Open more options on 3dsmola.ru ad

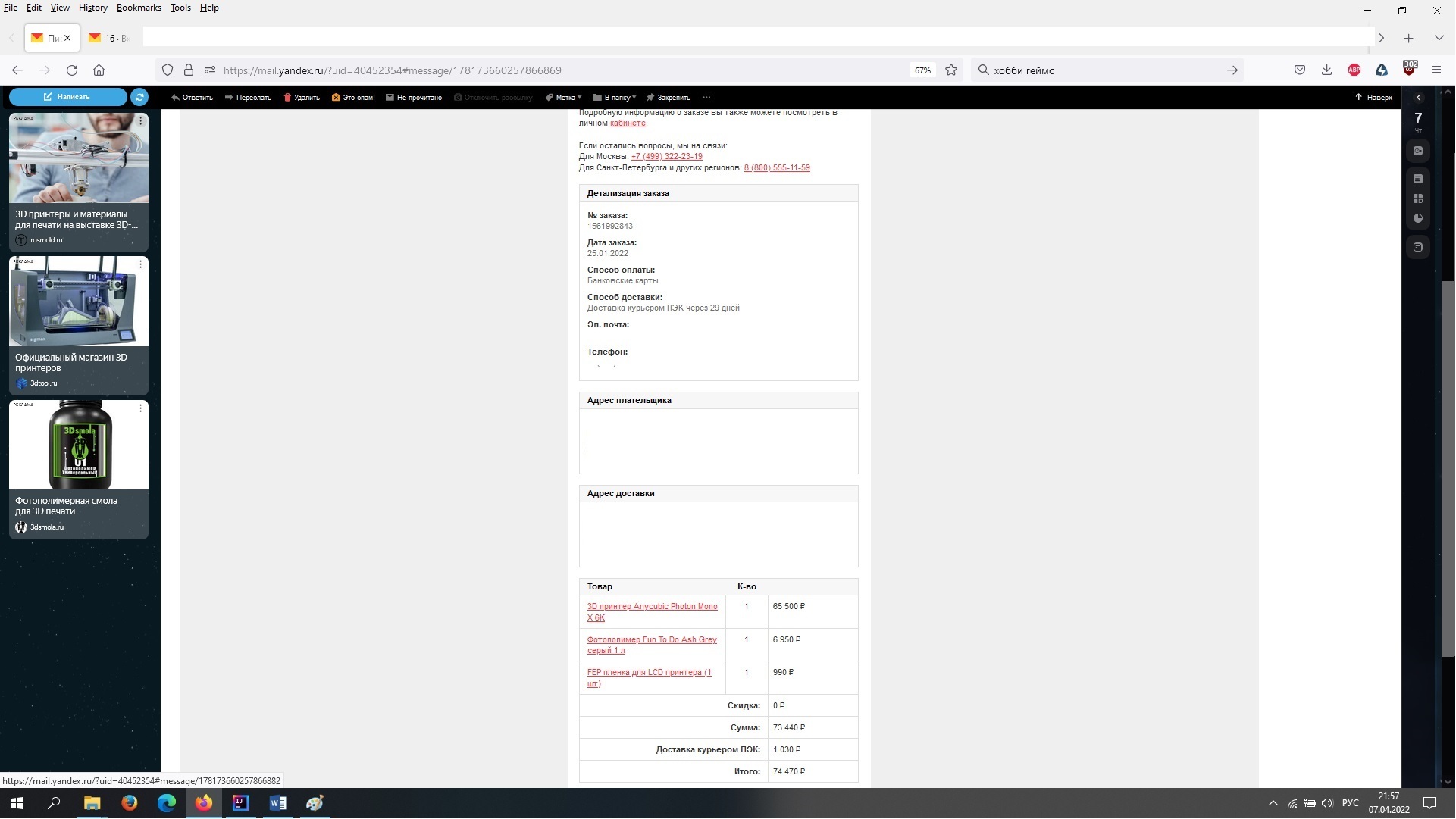140,408
